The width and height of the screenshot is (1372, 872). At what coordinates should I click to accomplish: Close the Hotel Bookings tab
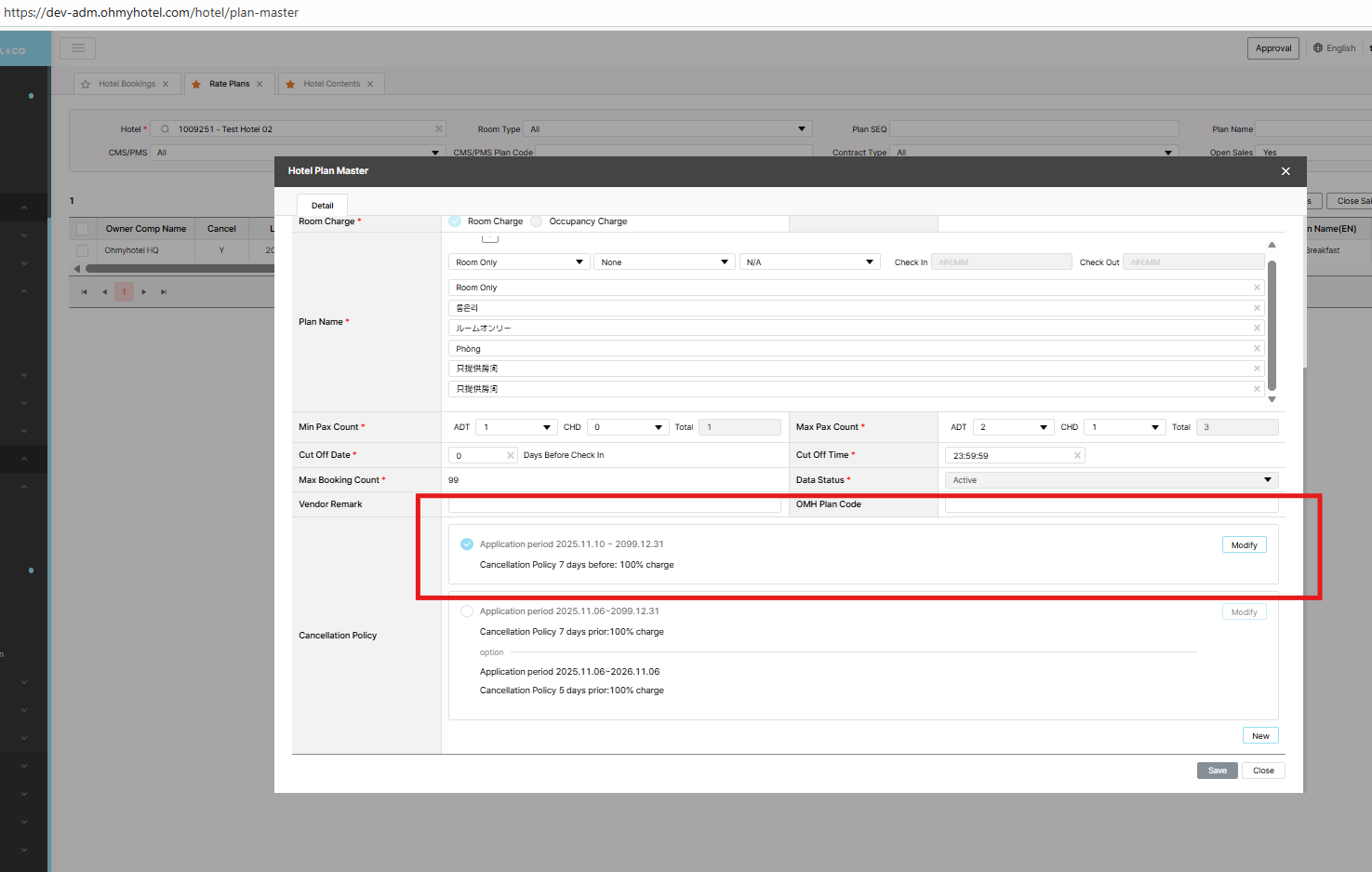(166, 85)
